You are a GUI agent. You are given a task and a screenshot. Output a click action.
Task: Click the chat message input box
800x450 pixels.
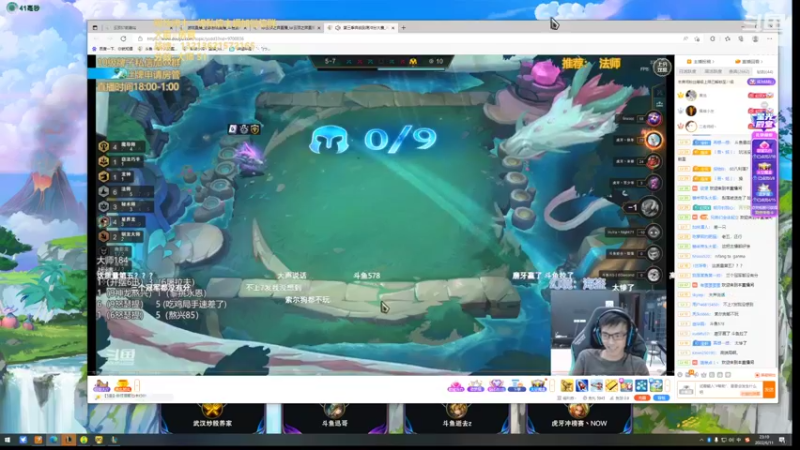point(729,389)
